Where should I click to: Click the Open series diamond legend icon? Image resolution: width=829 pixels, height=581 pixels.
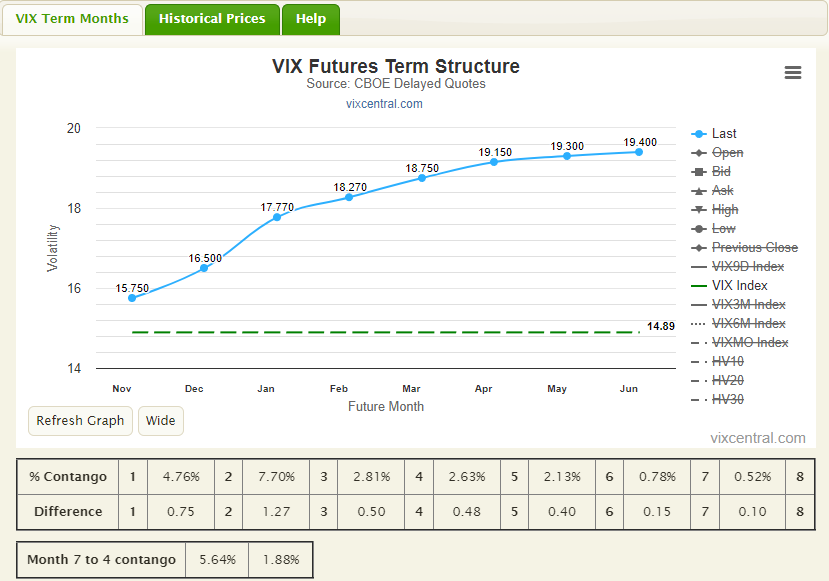698,153
